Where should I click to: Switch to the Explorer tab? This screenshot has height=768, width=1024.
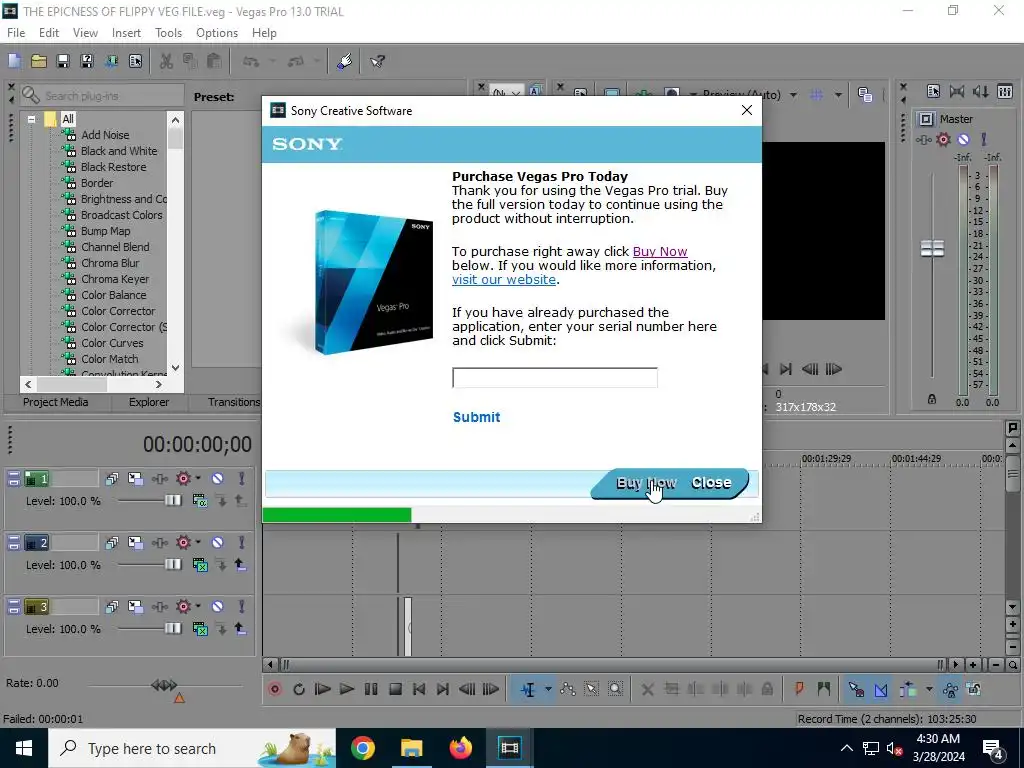[149, 402]
